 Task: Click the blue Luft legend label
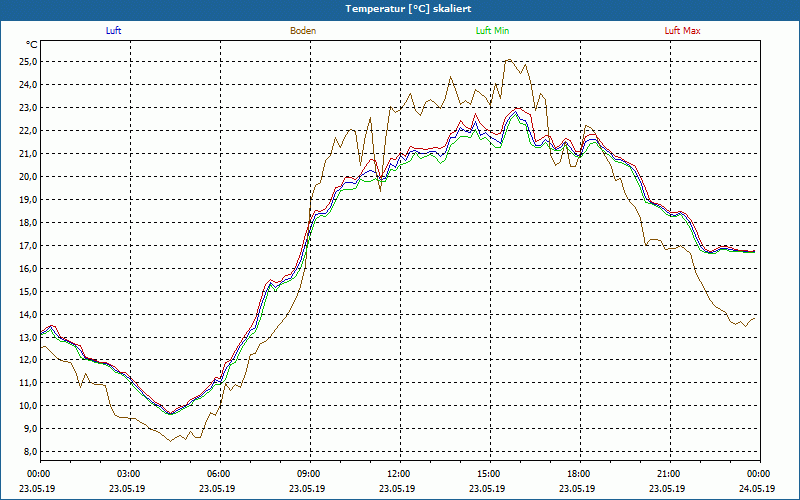(113, 31)
